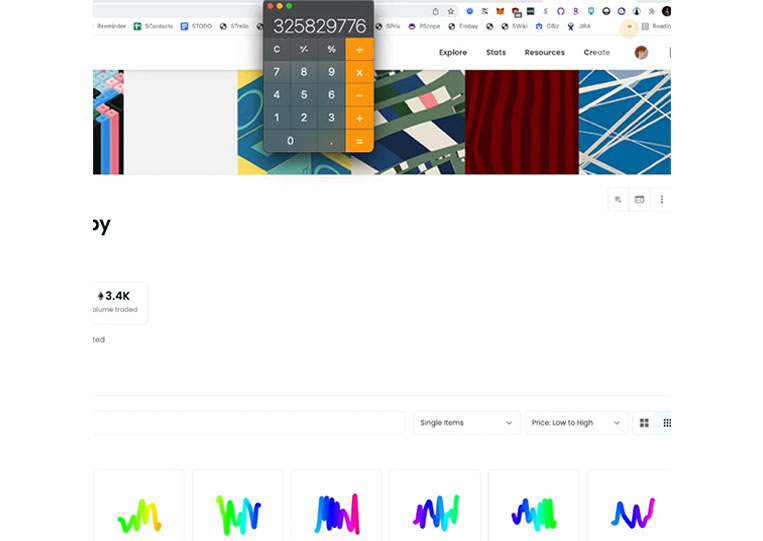Viewport: 763px width, 541px height.
Task: Open the STODO bookmark
Action: coord(196,26)
